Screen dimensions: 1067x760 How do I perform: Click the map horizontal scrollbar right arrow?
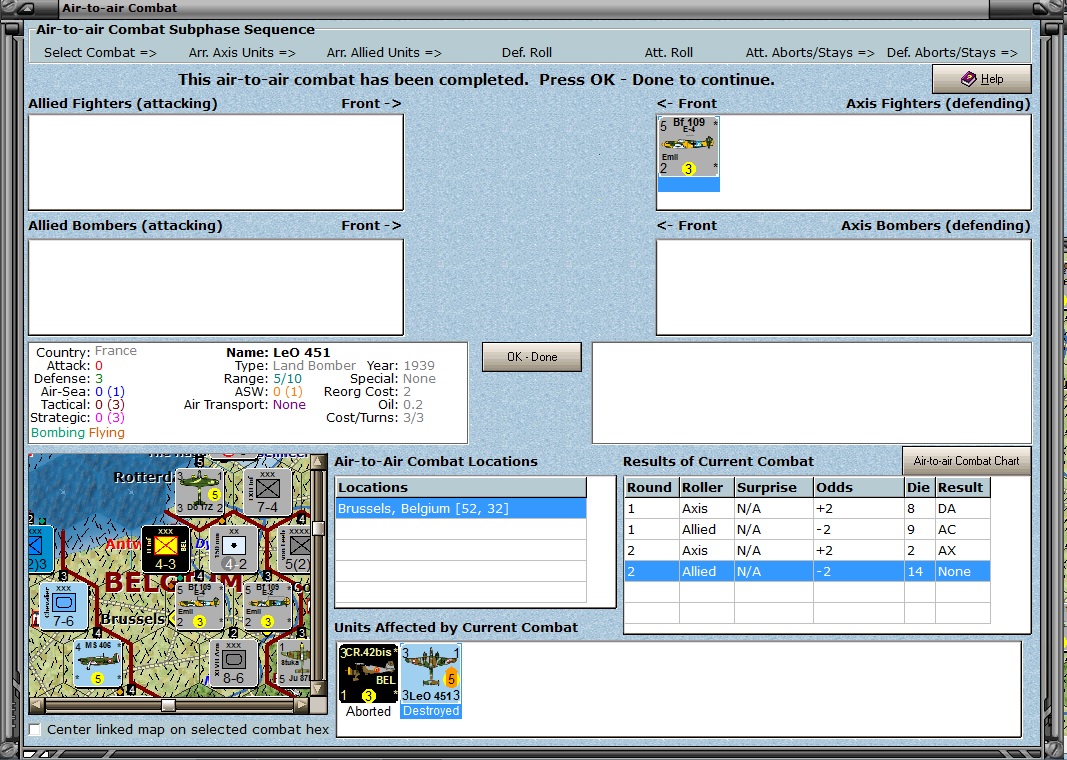pos(302,705)
